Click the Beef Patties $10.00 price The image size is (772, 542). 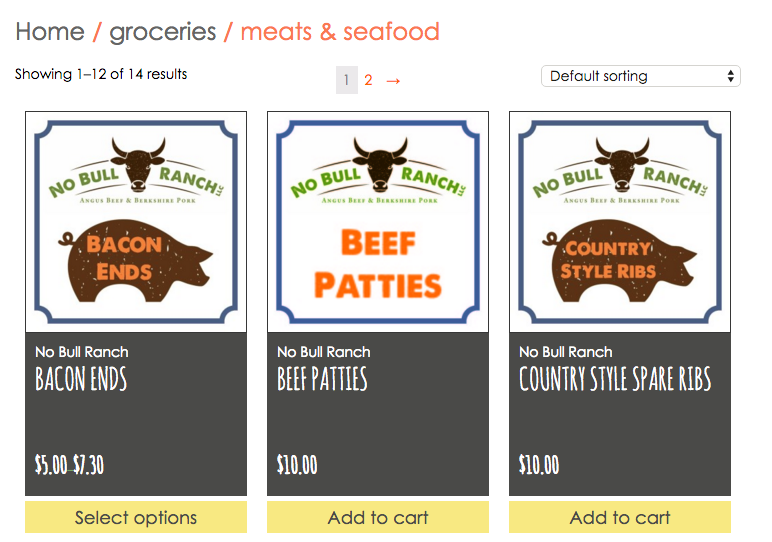[297, 465]
